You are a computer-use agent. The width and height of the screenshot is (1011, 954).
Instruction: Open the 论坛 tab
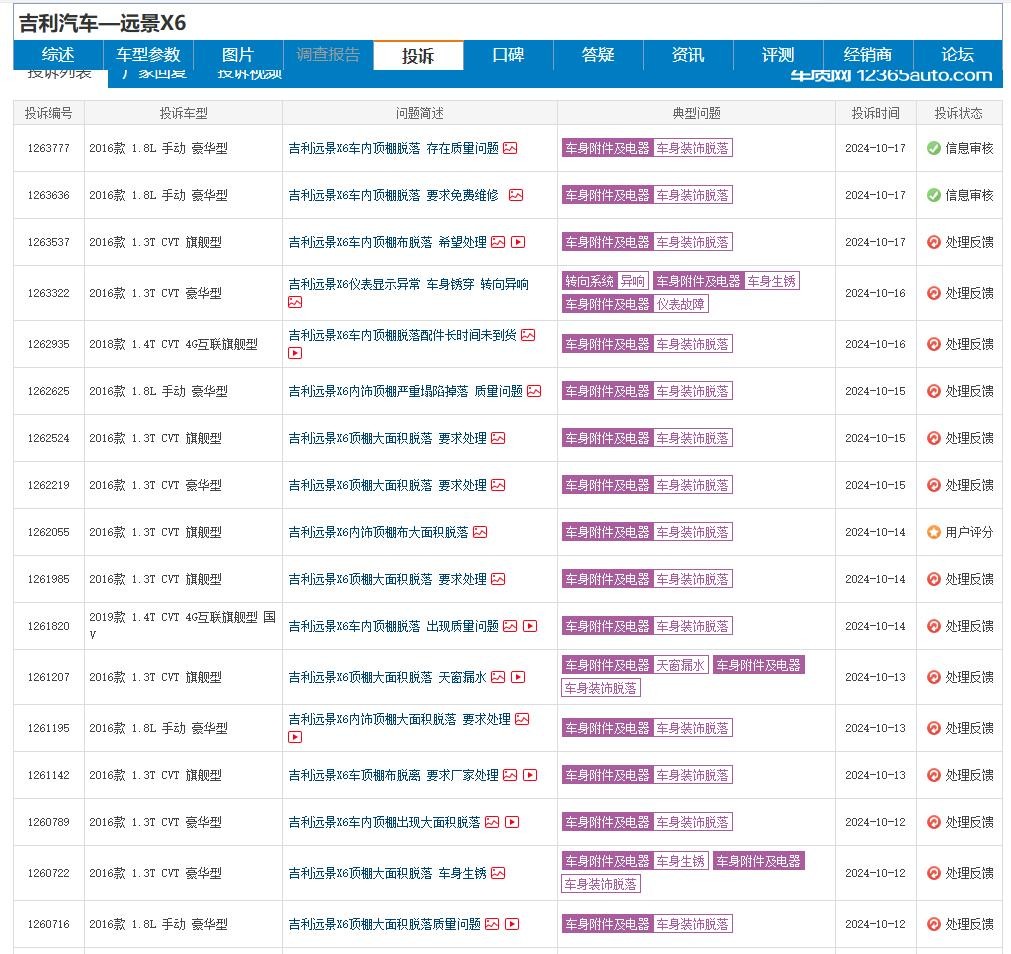(957, 55)
